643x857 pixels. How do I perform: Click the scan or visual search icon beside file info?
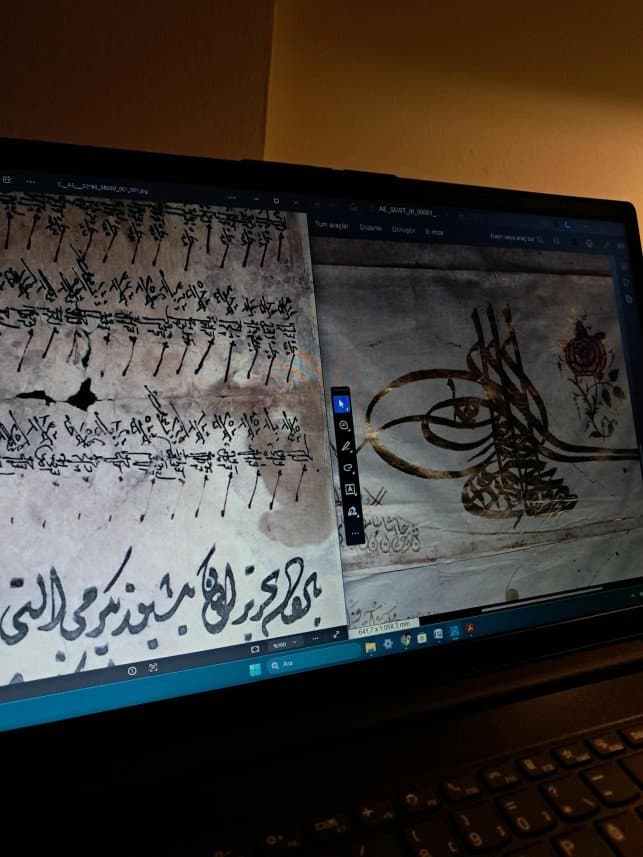(x=153, y=668)
